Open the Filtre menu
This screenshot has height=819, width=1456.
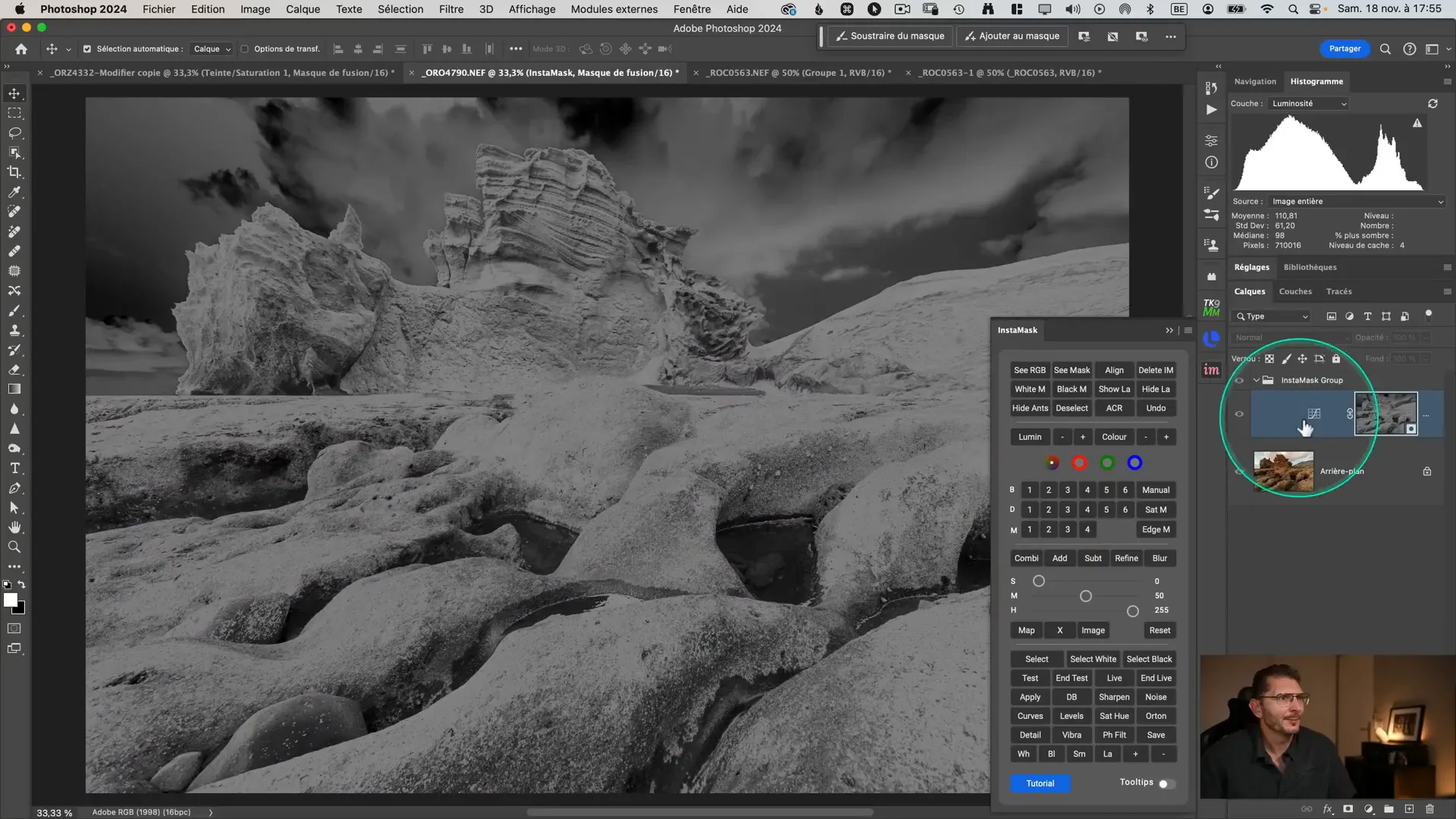pyautogui.click(x=451, y=9)
